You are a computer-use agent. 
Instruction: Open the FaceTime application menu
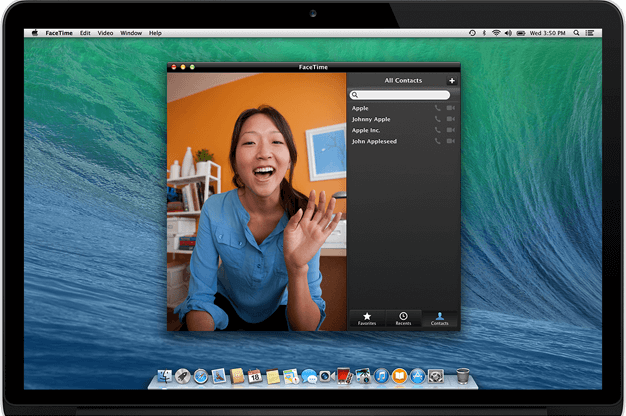(x=59, y=33)
